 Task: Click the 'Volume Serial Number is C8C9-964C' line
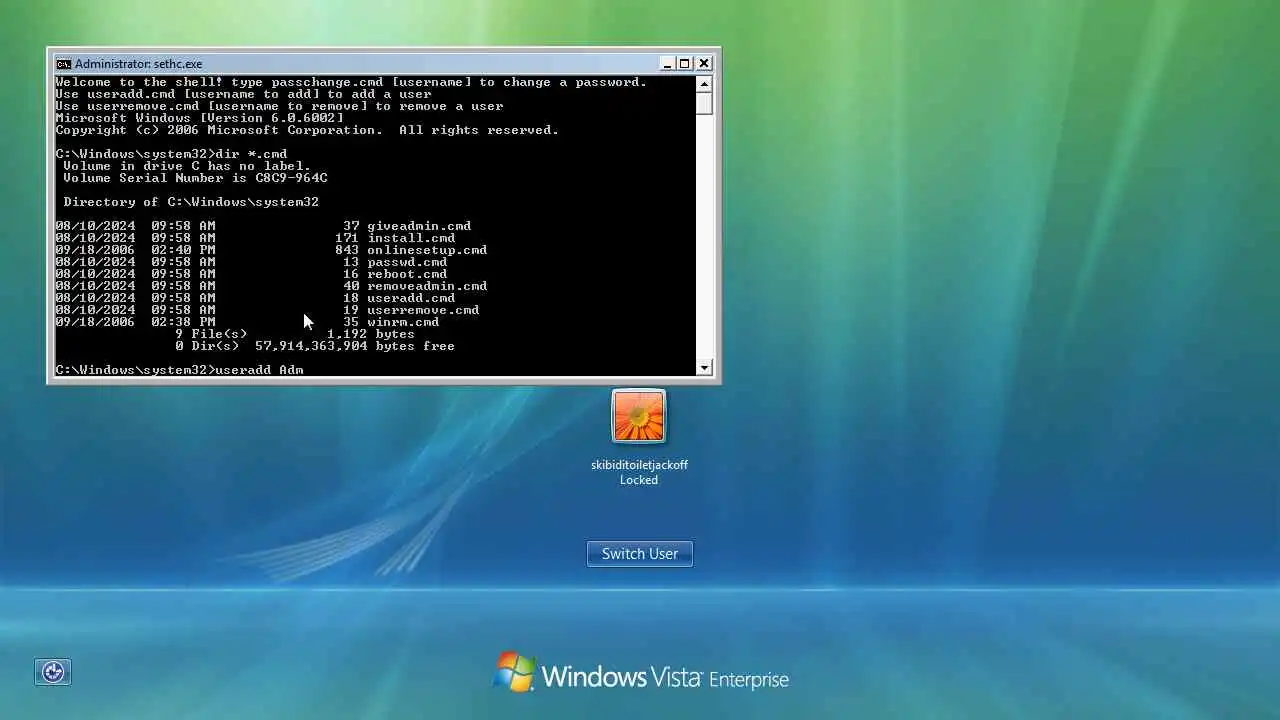pos(195,178)
